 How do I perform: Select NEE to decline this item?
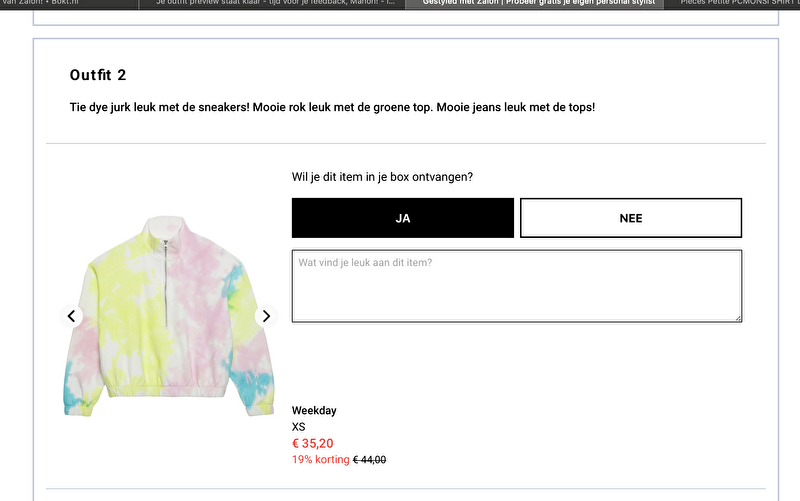click(x=631, y=218)
